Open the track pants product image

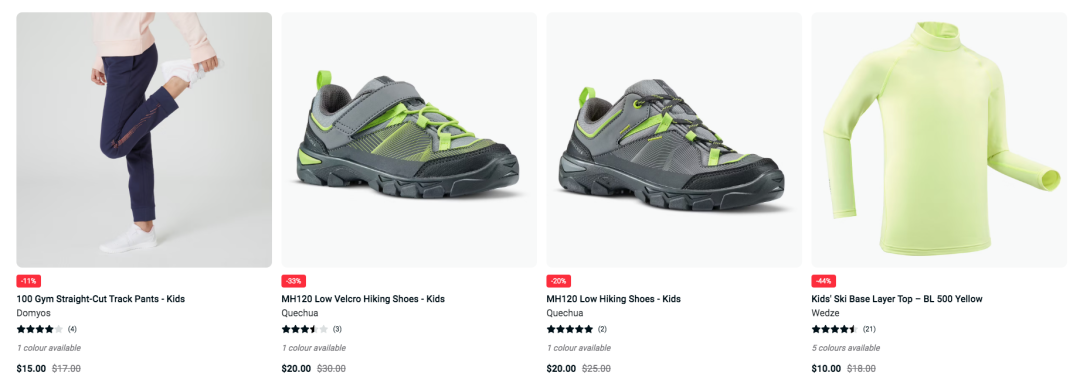pos(144,140)
